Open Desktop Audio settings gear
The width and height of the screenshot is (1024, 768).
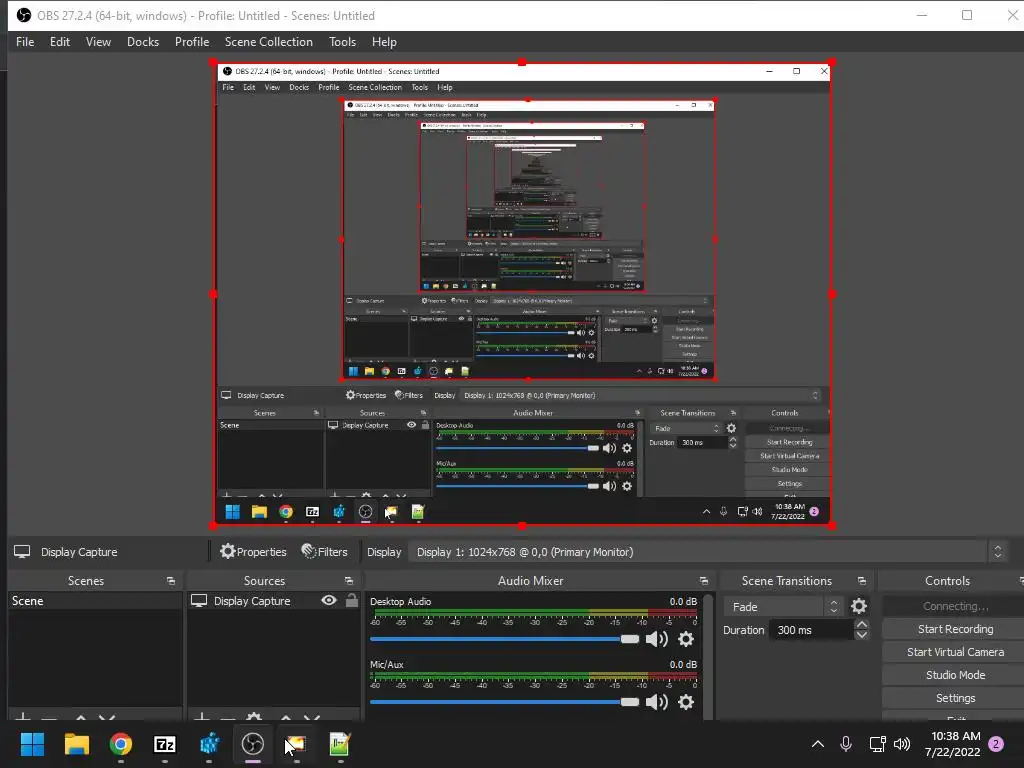point(686,639)
